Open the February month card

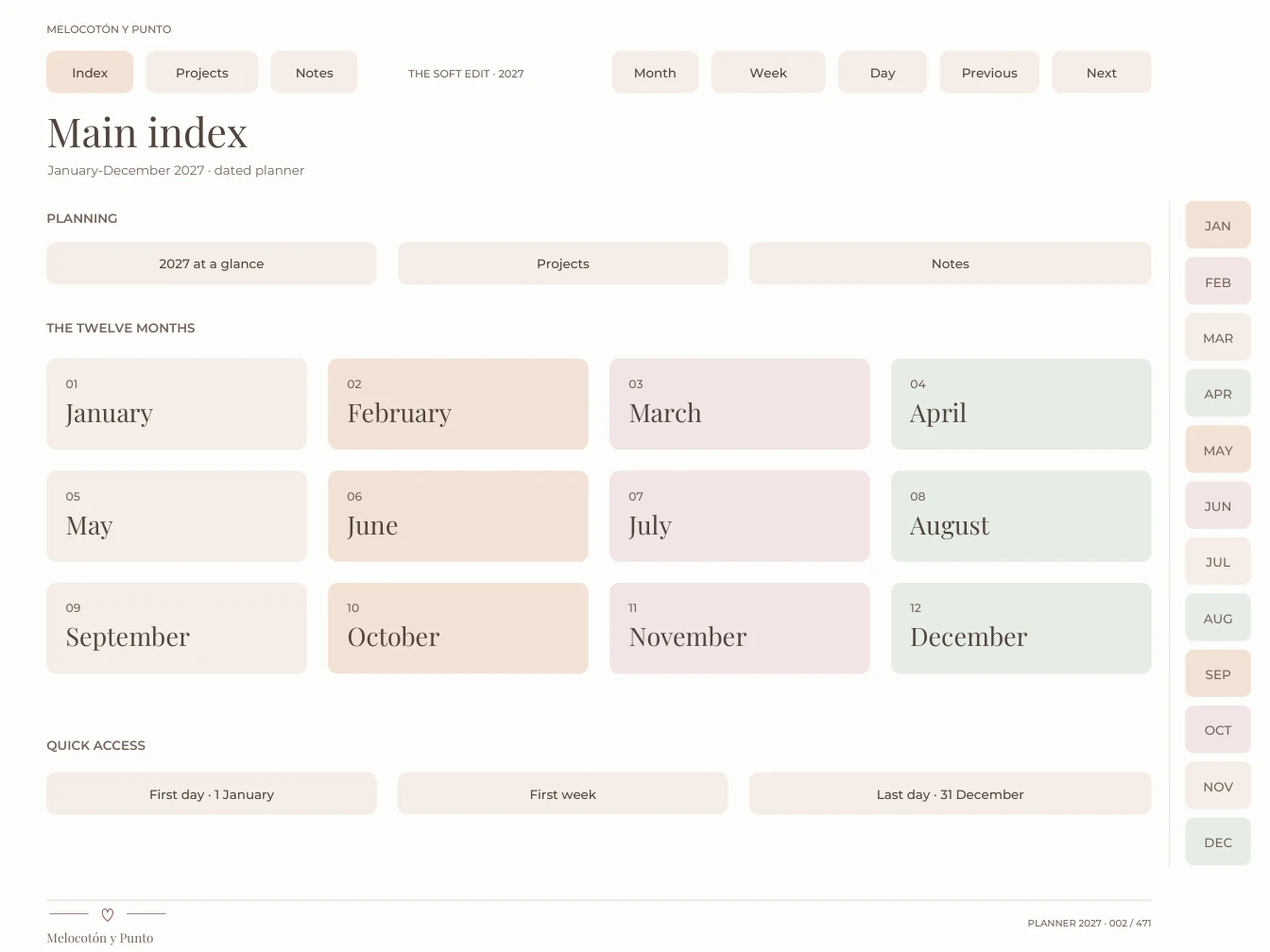tap(458, 404)
